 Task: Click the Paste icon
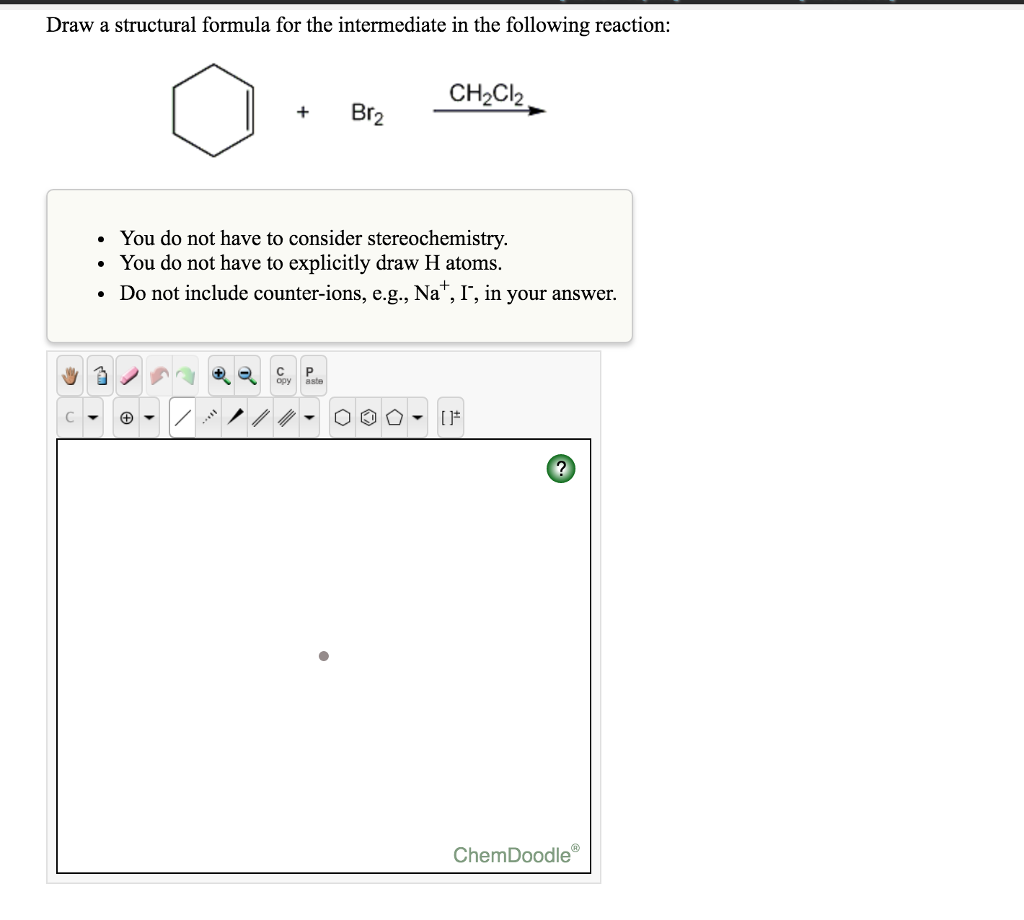point(311,375)
